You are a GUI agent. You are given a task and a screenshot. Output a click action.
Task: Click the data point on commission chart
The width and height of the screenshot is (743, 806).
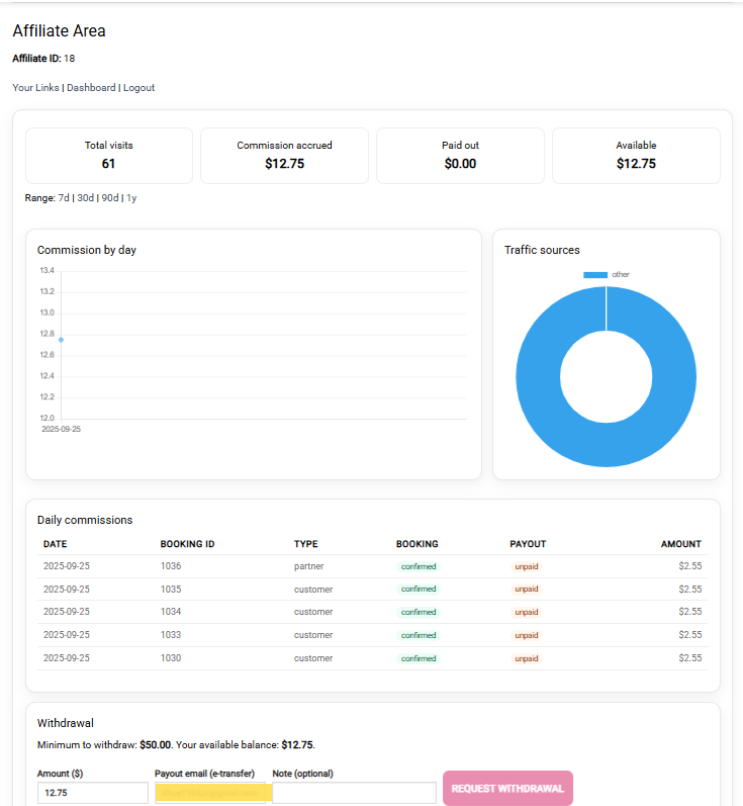[61, 340]
